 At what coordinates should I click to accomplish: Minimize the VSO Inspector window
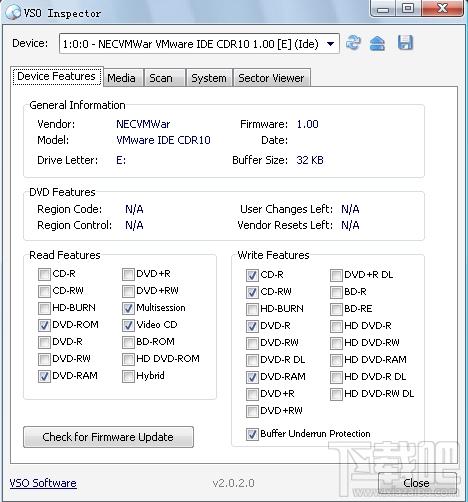383,9
